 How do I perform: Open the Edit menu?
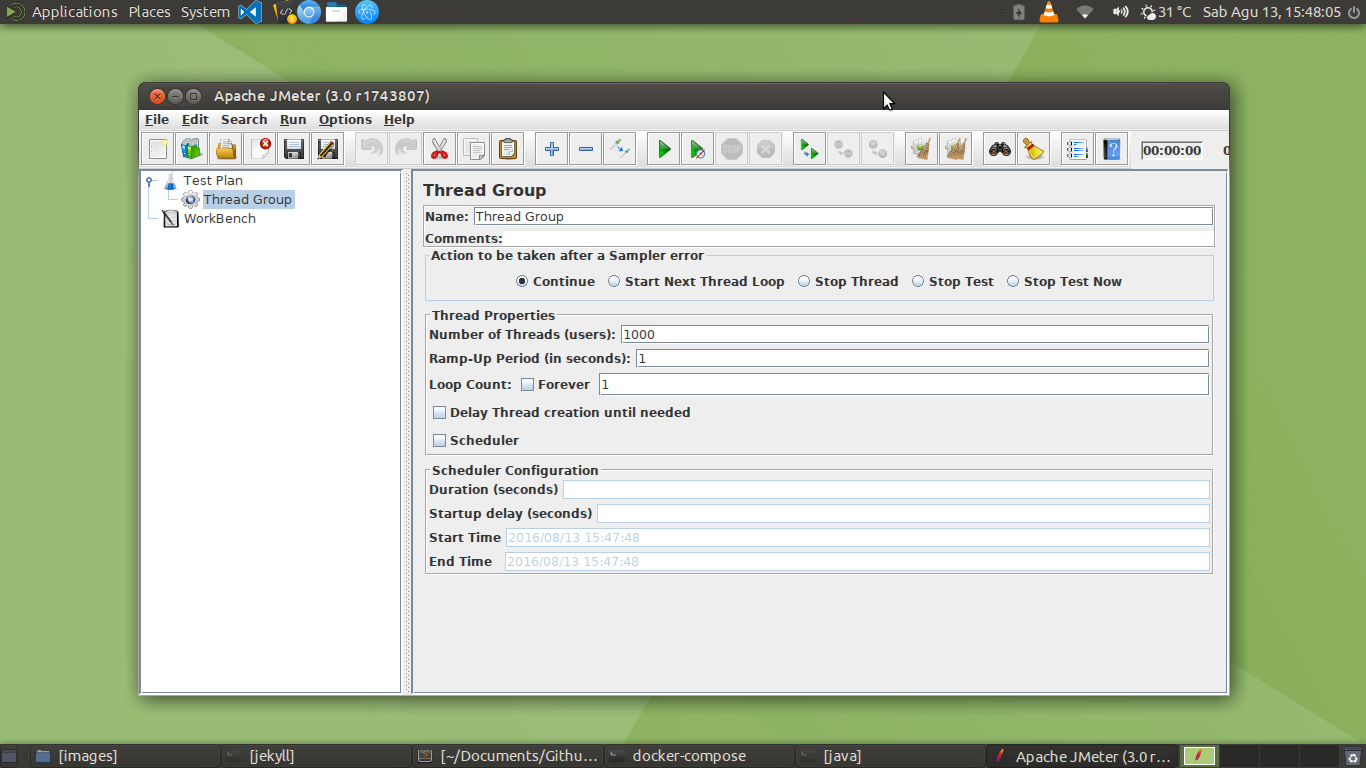[x=195, y=120]
